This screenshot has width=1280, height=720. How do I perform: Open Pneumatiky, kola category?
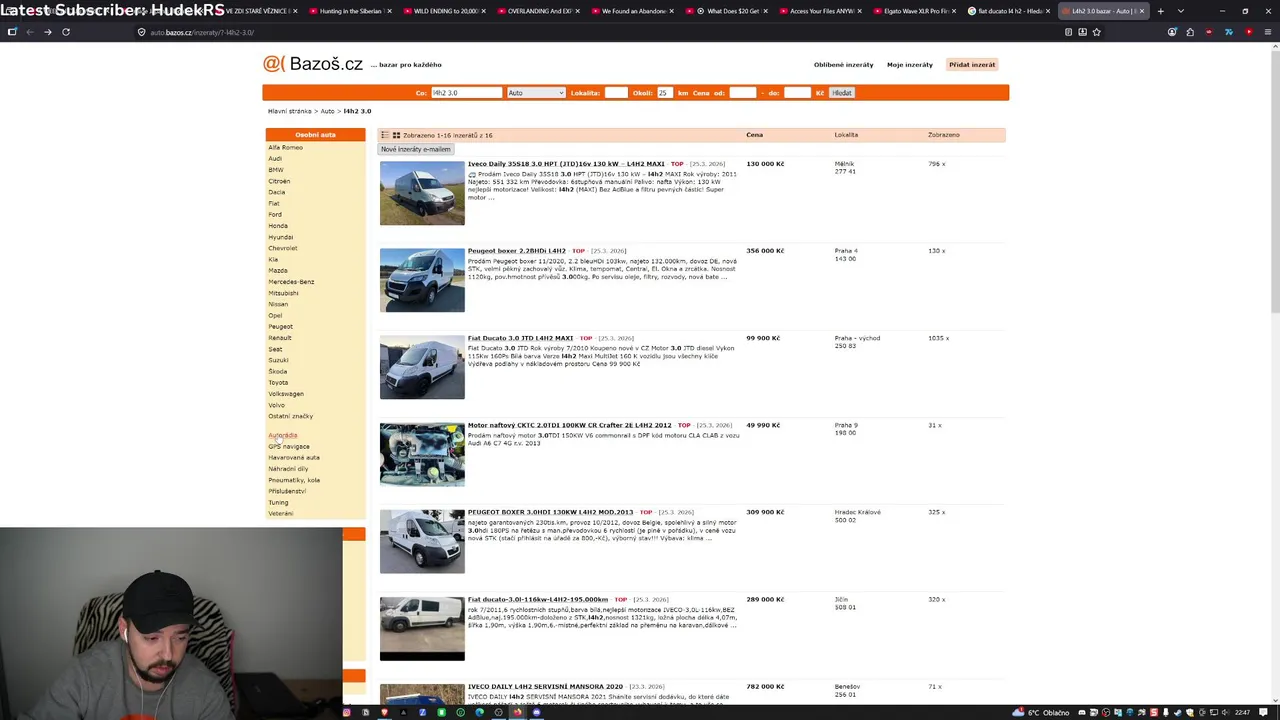294,480
